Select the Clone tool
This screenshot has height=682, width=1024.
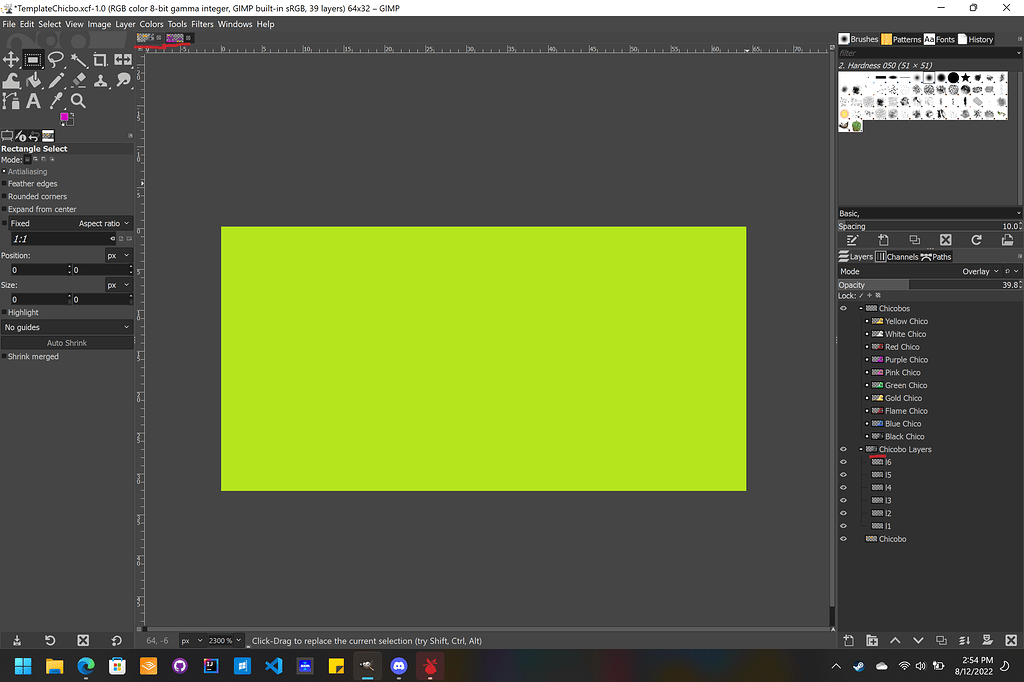coord(101,80)
